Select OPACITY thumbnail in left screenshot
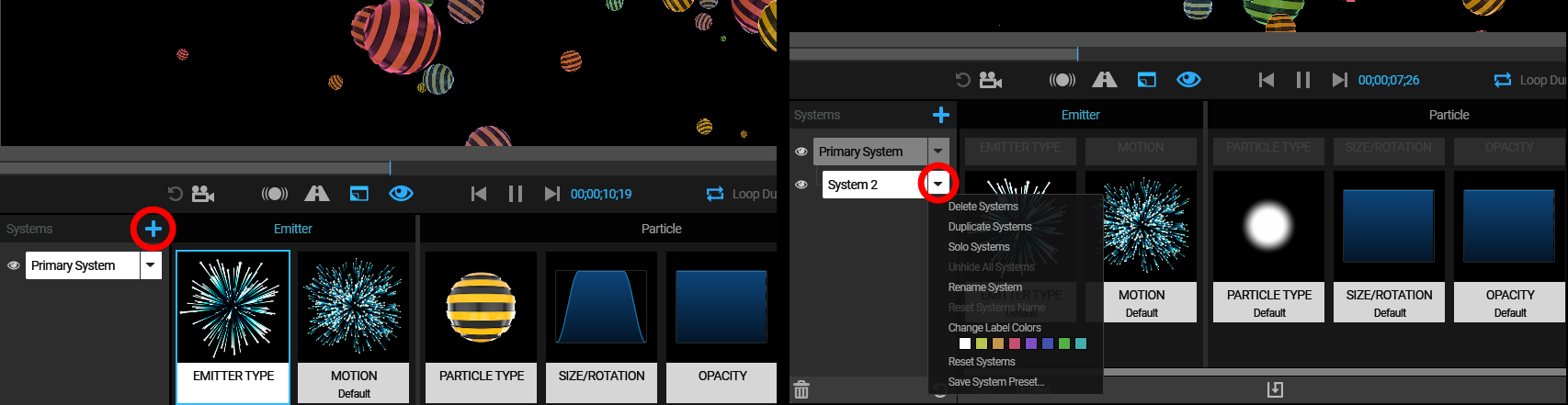This screenshot has height=405, width=1568. tap(722, 327)
